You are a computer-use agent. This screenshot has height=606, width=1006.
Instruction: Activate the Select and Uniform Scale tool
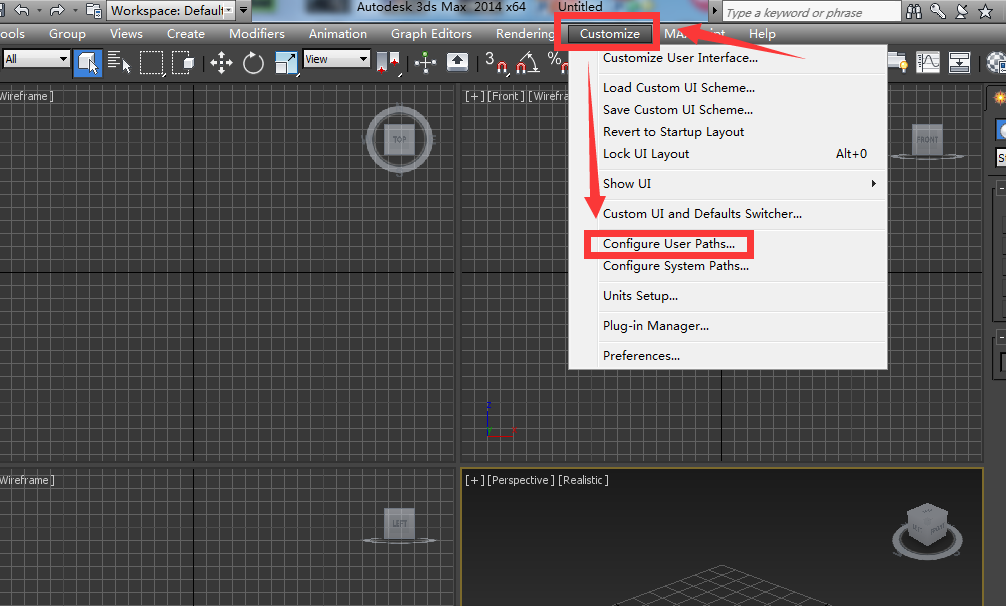[286, 63]
